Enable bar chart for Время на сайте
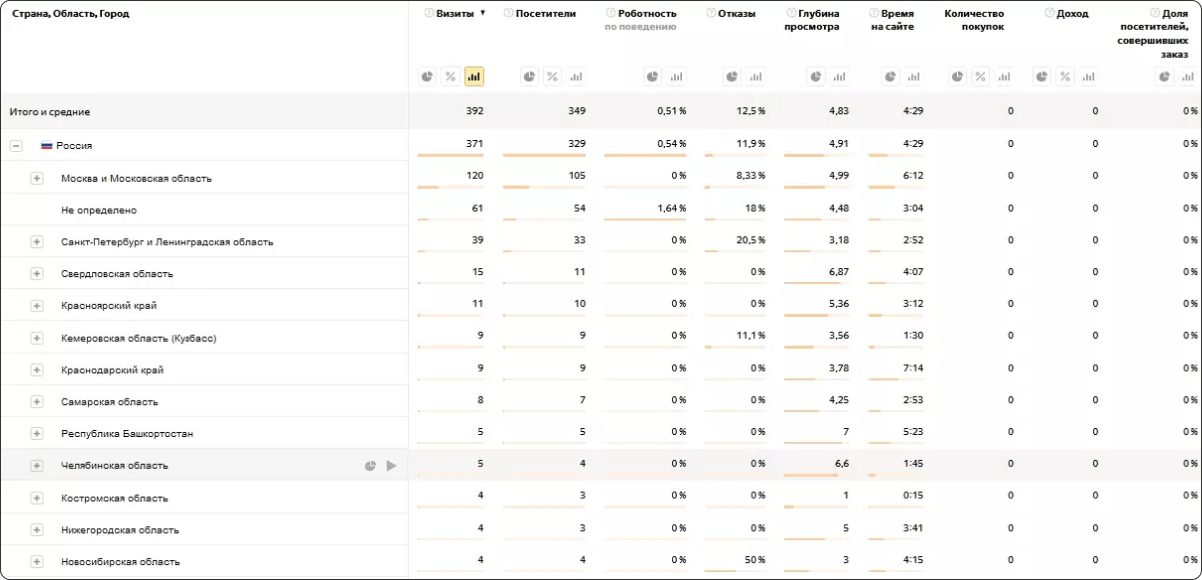 pos(914,77)
